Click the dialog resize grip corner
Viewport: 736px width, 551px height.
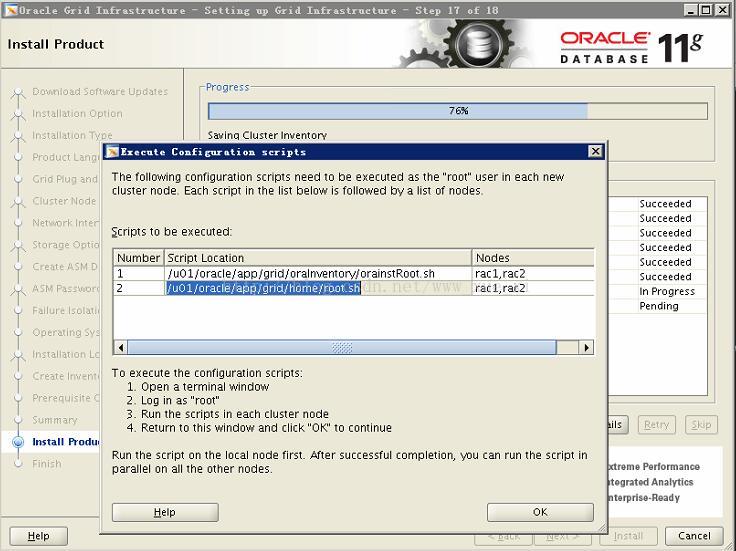click(x=601, y=528)
